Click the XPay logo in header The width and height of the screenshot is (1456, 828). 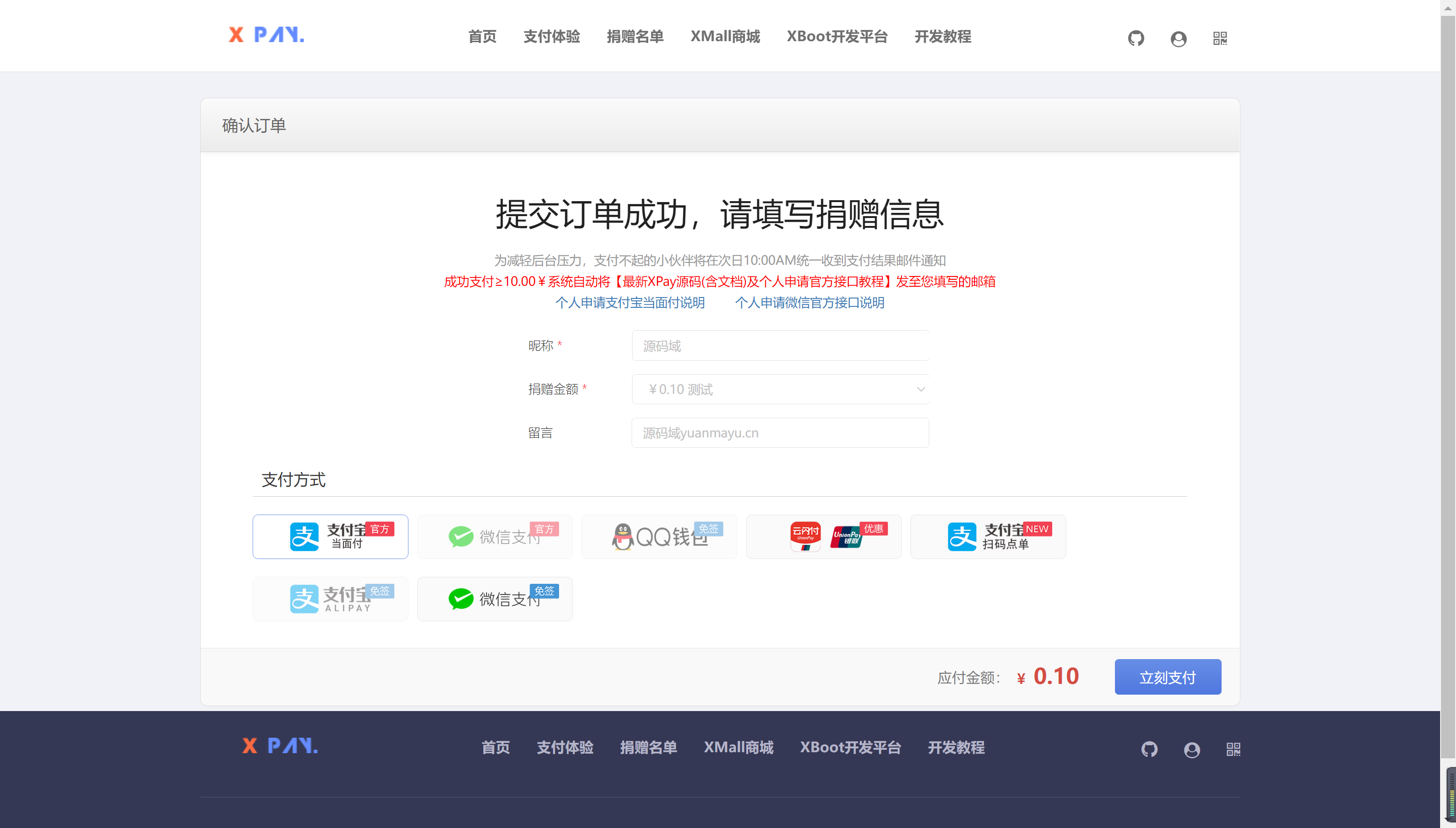[x=266, y=35]
